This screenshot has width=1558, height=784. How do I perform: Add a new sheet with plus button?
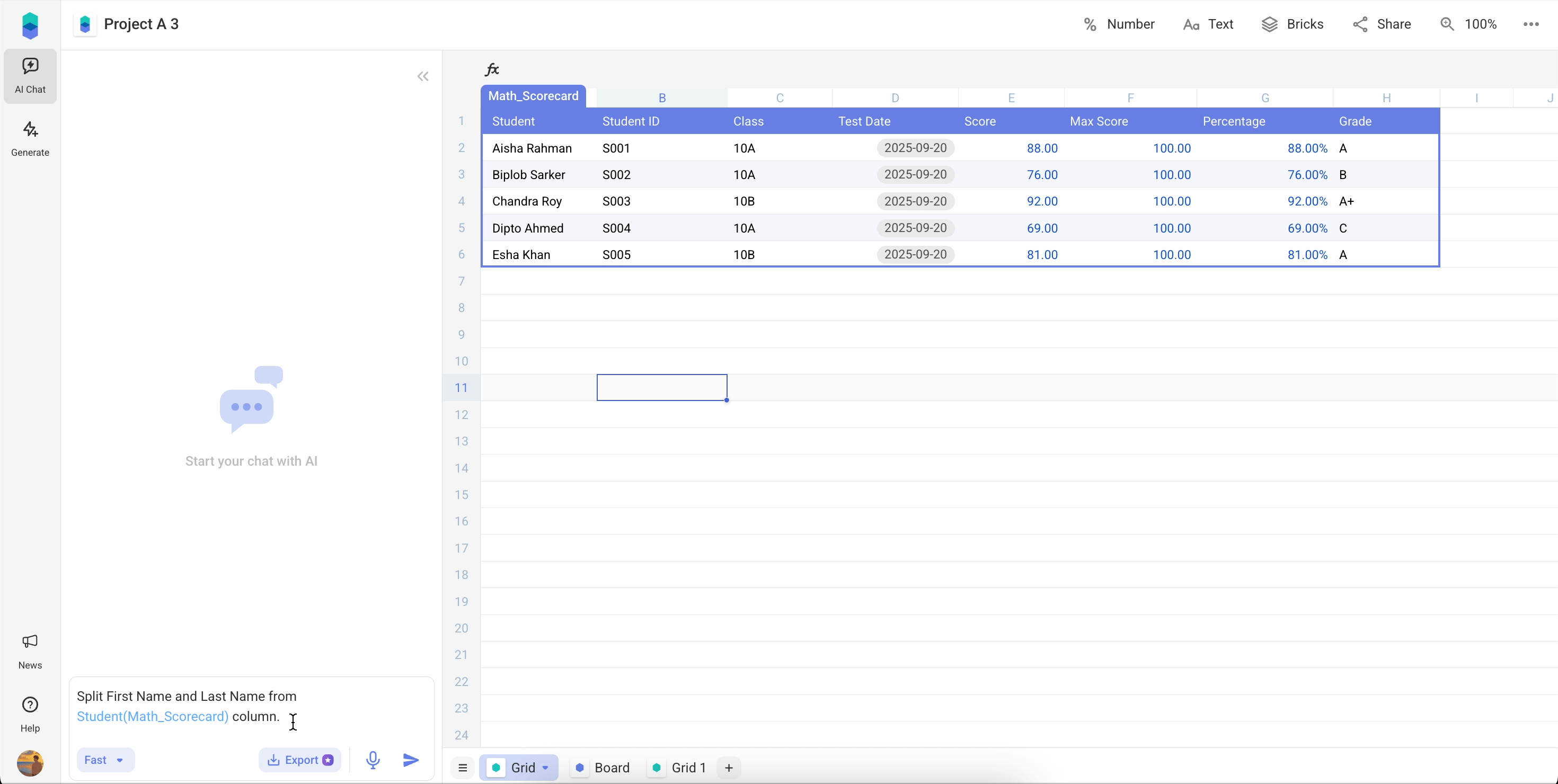[x=729, y=768]
